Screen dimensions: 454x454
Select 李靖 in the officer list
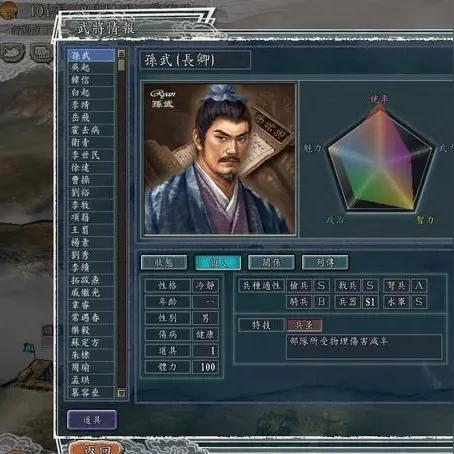[x=91, y=105]
